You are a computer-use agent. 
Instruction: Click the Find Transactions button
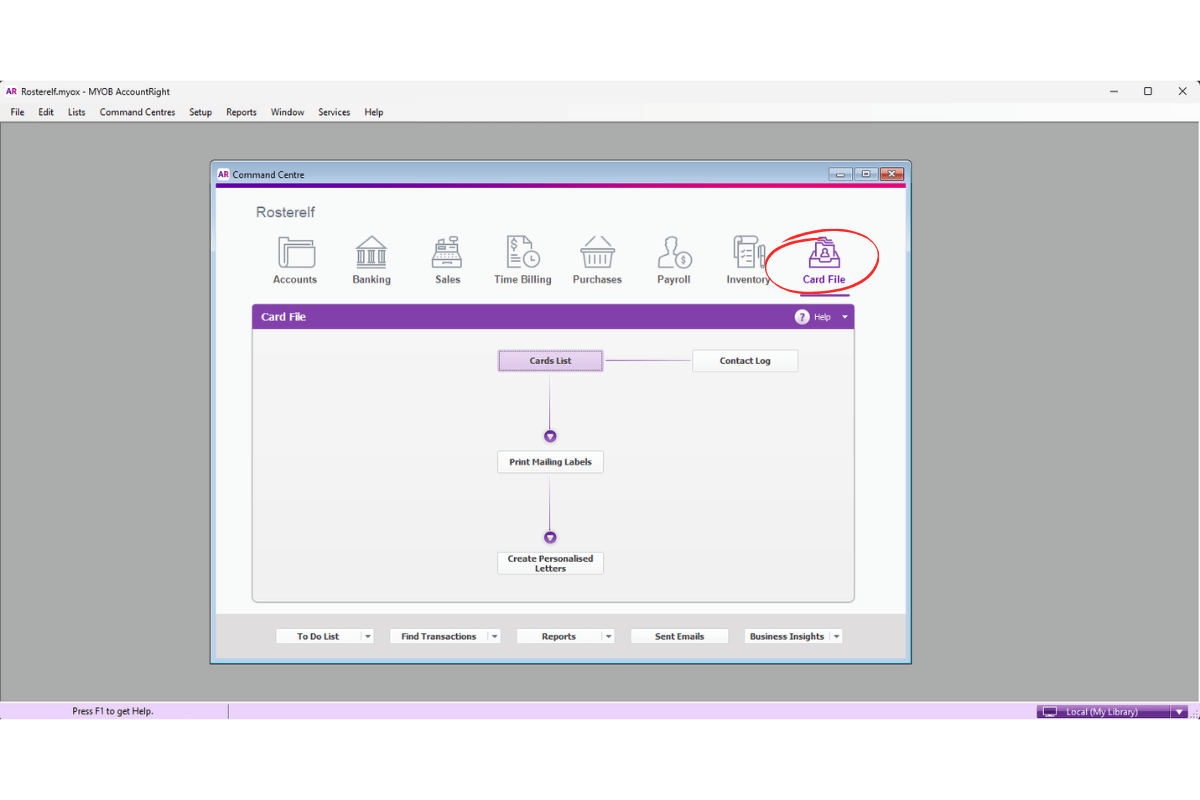coord(438,636)
